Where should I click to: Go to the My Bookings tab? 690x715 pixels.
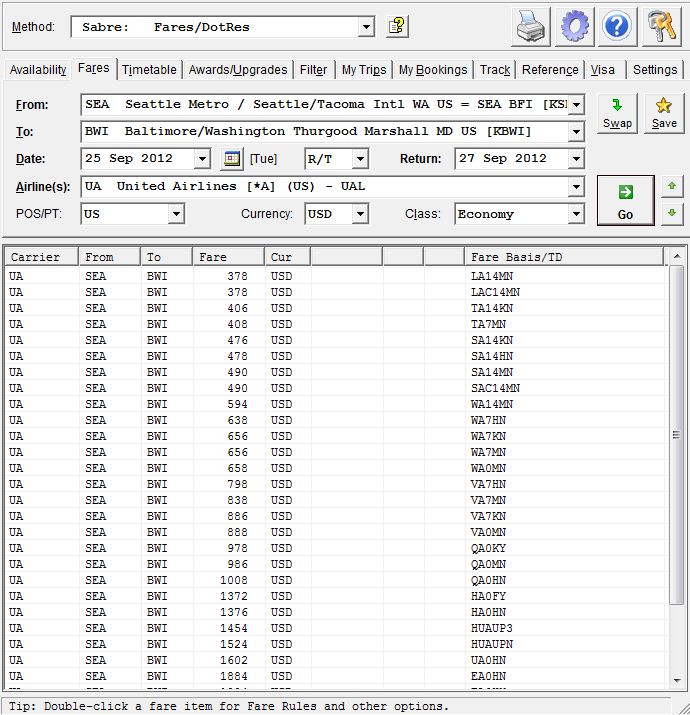(433, 70)
